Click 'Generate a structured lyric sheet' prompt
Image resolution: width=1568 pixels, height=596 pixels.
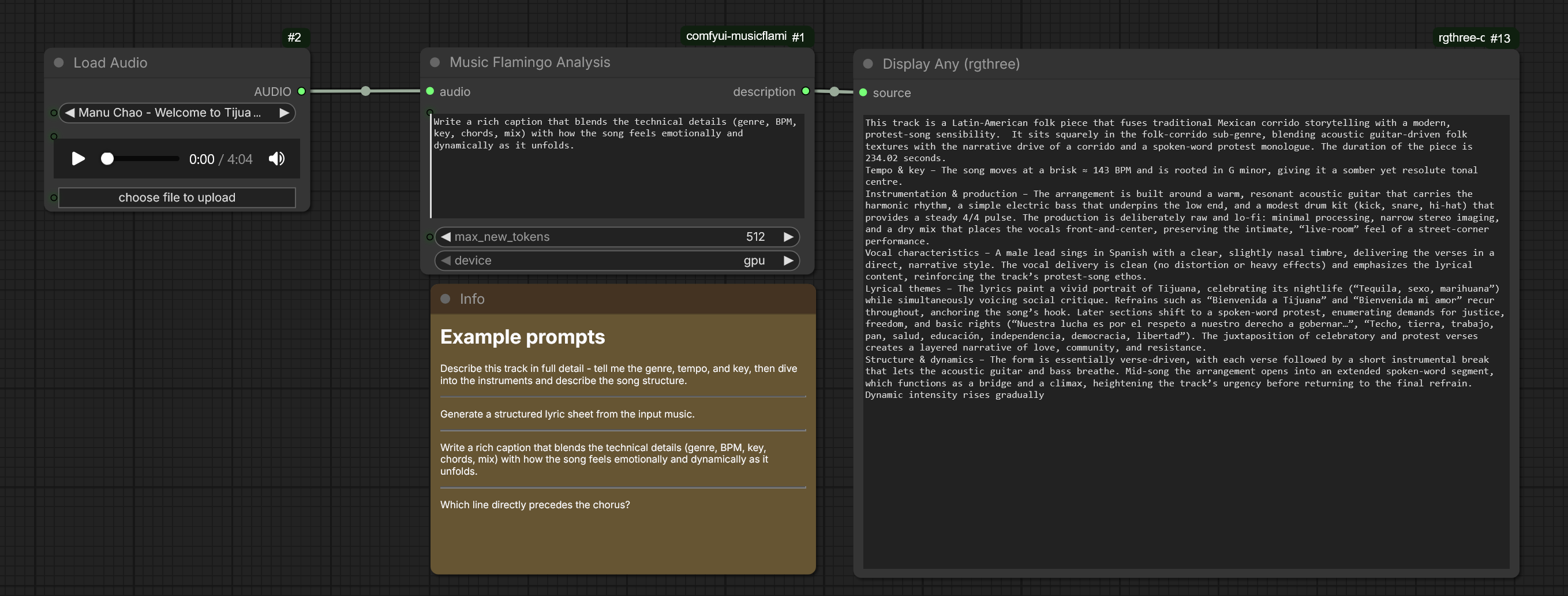(567, 415)
